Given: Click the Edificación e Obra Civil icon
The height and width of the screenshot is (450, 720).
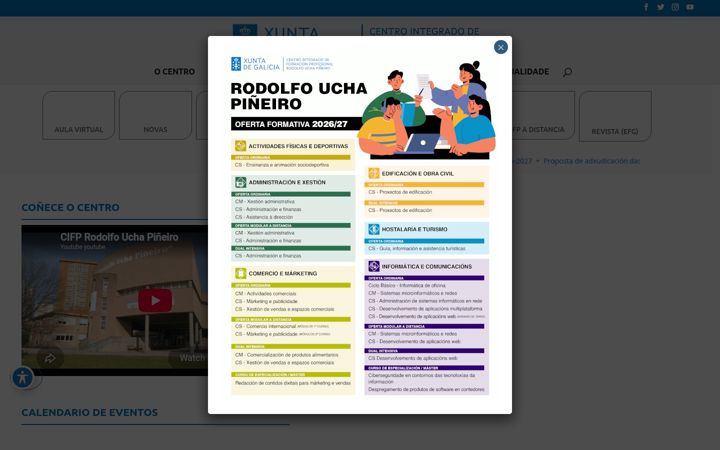Looking at the screenshot, I should (374, 173).
